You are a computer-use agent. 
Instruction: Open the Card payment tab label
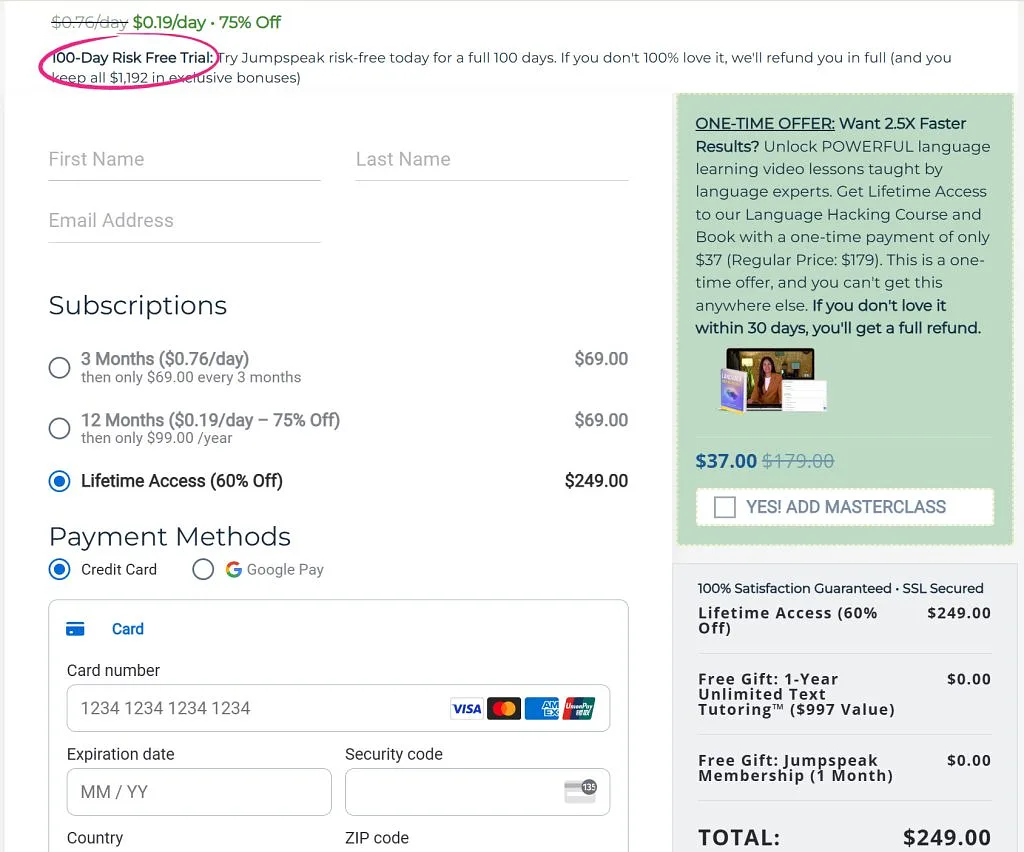point(127,629)
